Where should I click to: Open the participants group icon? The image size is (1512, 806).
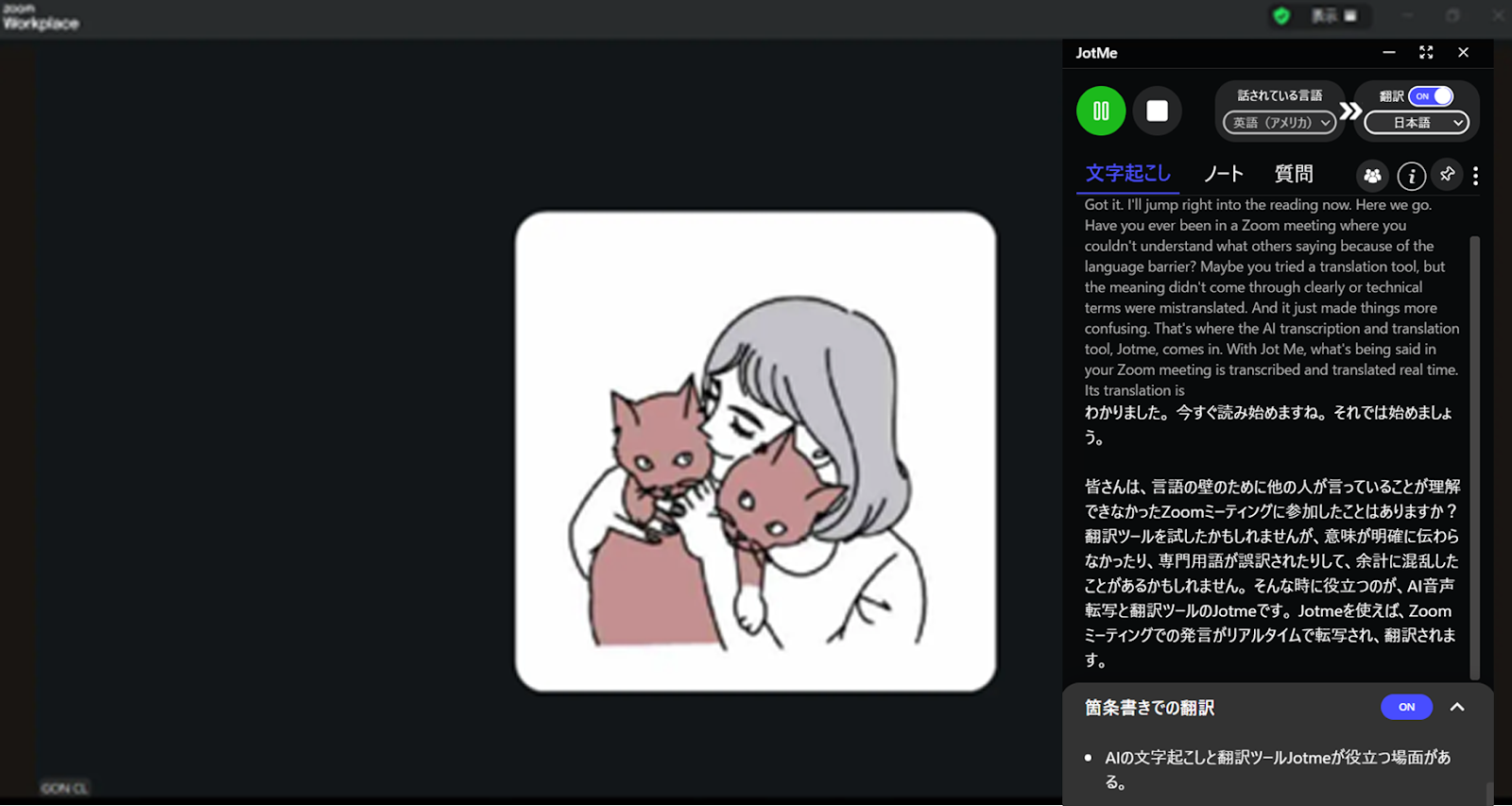(1372, 176)
